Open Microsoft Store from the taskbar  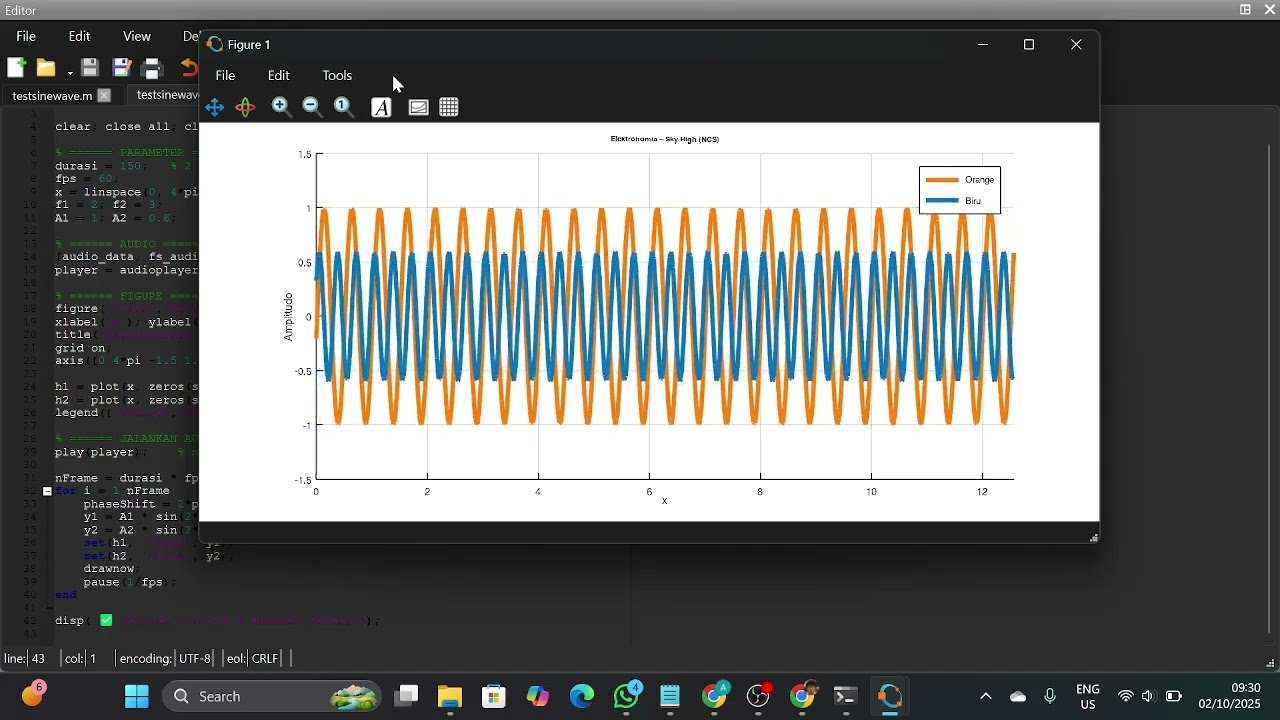point(494,697)
